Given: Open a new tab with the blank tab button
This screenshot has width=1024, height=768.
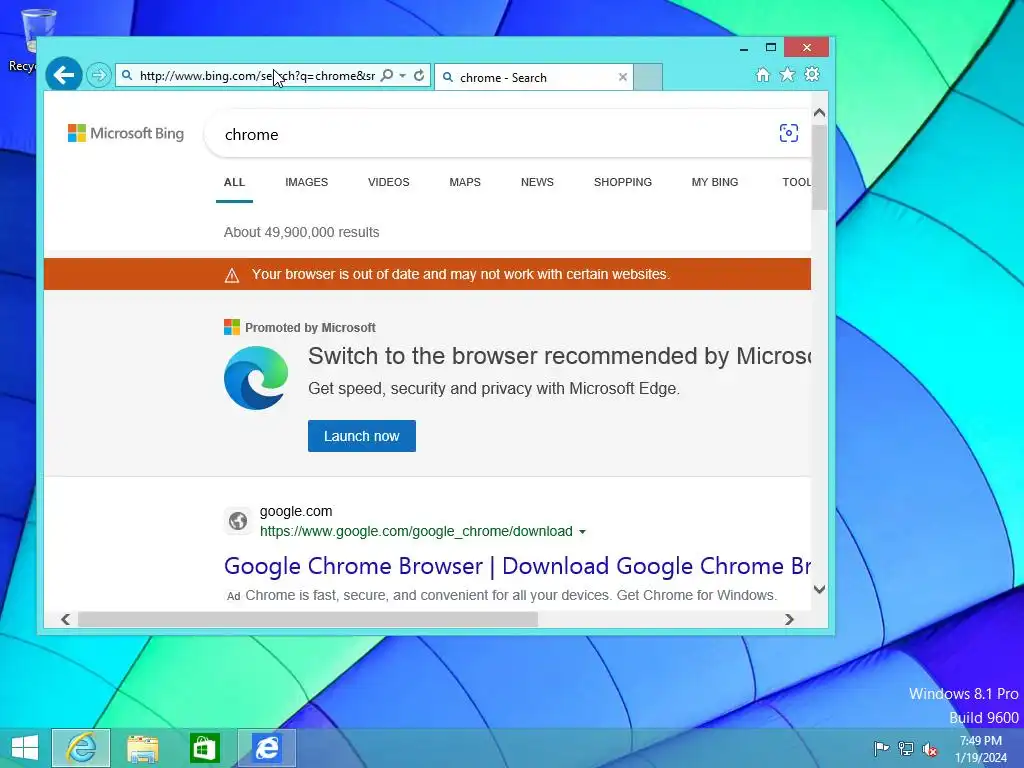Looking at the screenshot, I should [648, 77].
